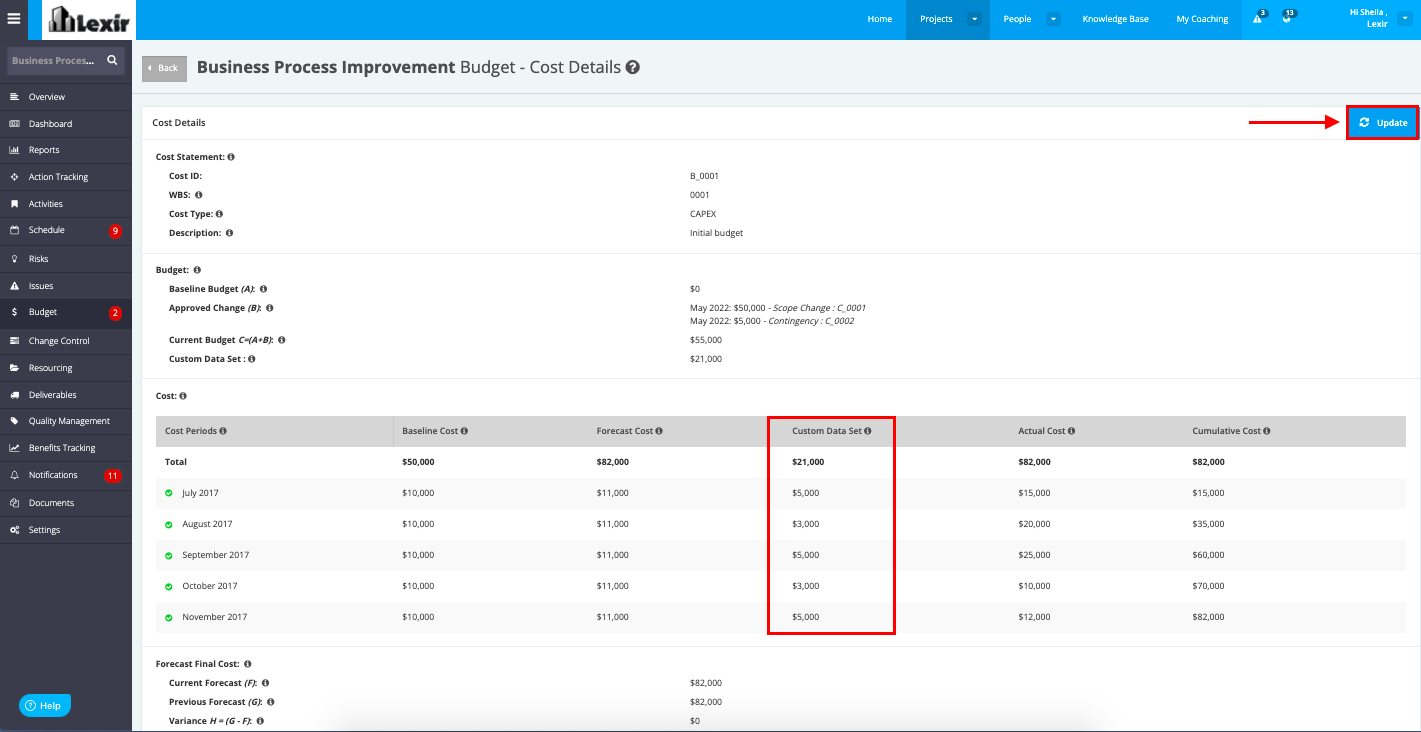Click info icon beside Custom Data Set budget label
This screenshot has width=1421, height=732.
251,359
